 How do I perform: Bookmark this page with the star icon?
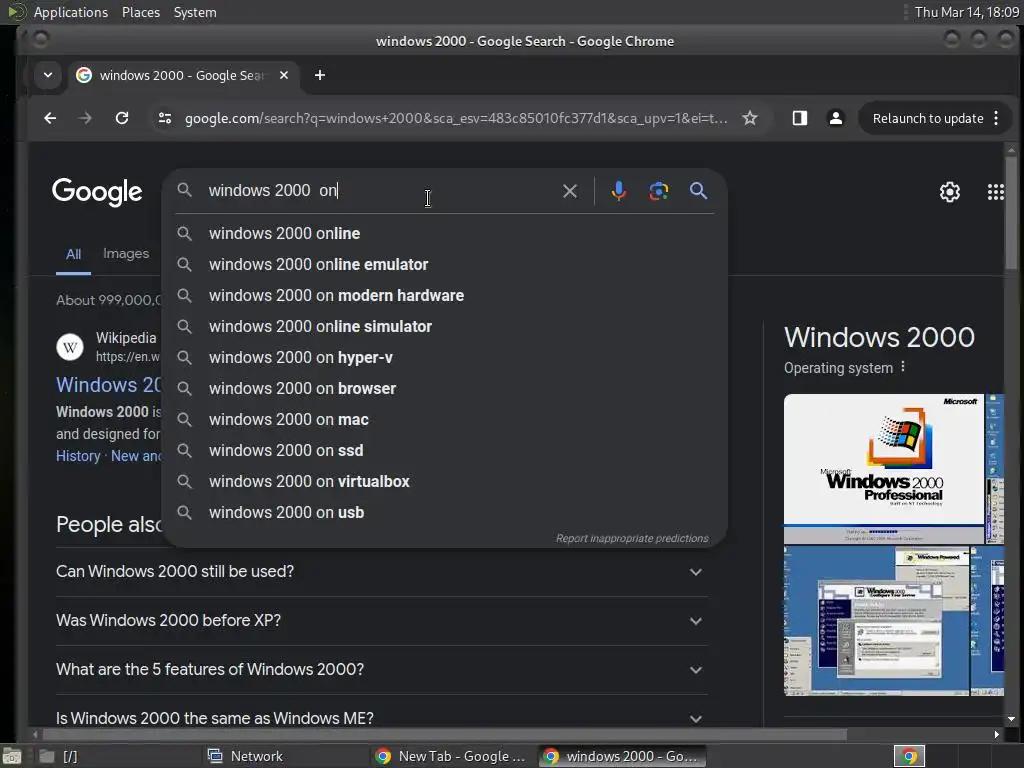[750, 118]
